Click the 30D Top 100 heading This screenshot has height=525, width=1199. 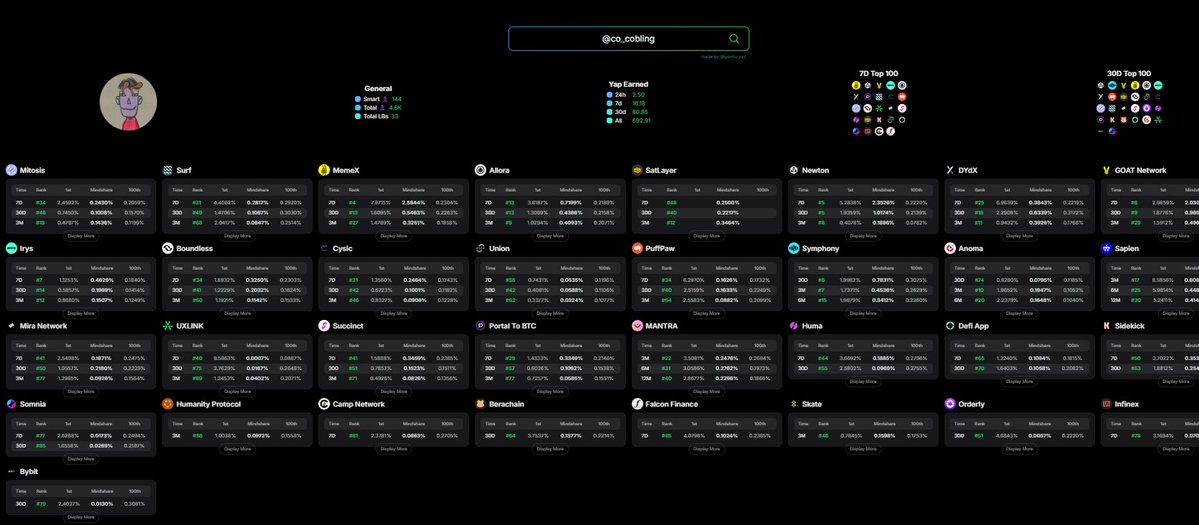pyautogui.click(x=1130, y=73)
